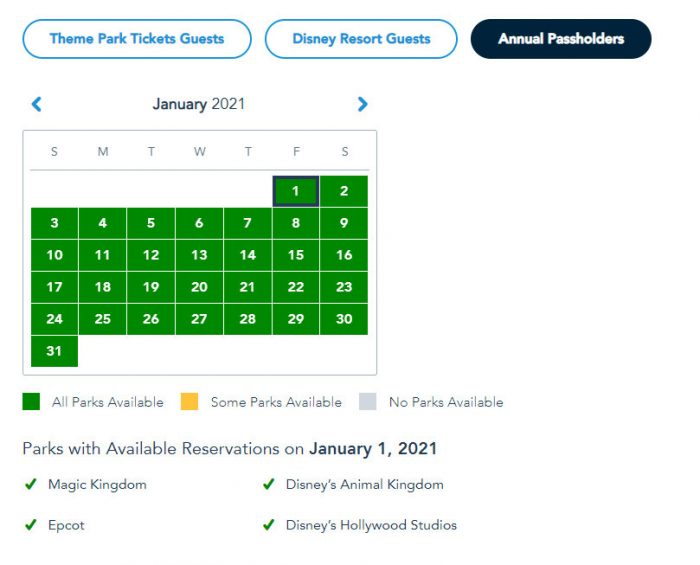Click the January 2021 month heading
The image size is (700, 565).
[x=199, y=104]
